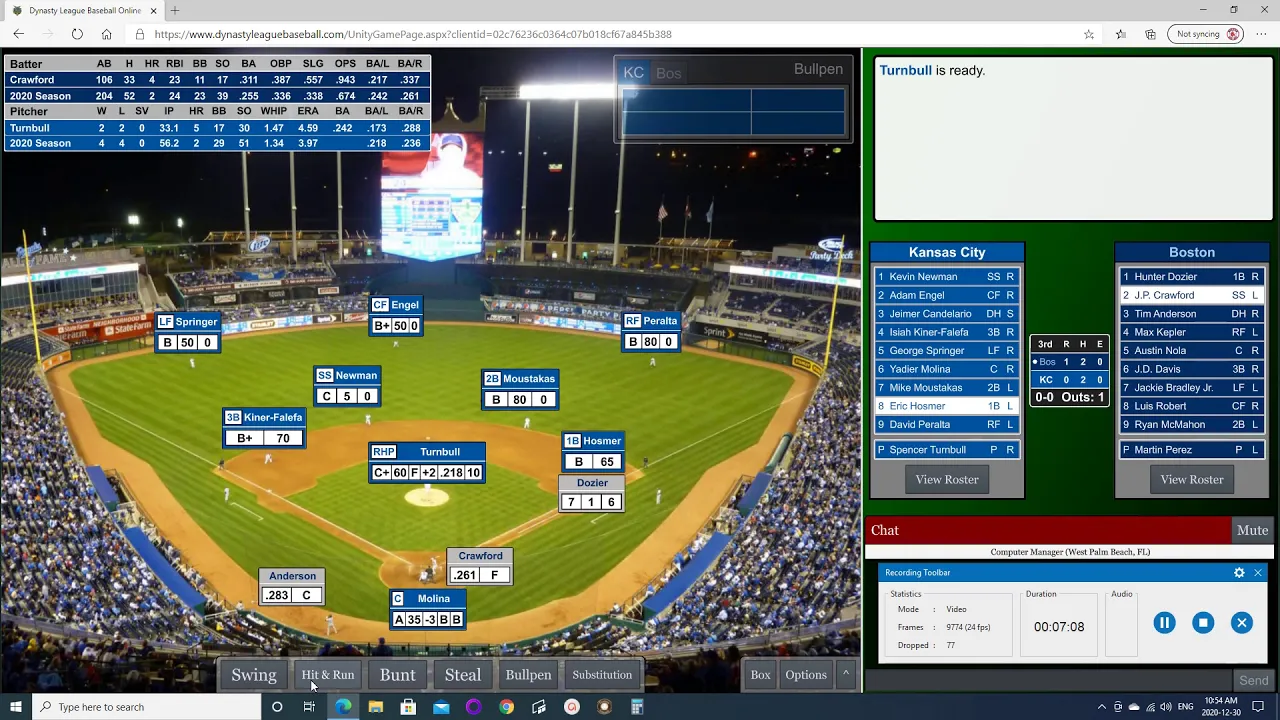Click Eric Hosmer in Kansas City lineup
Screen dimensions: 1280x720
click(947, 406)
